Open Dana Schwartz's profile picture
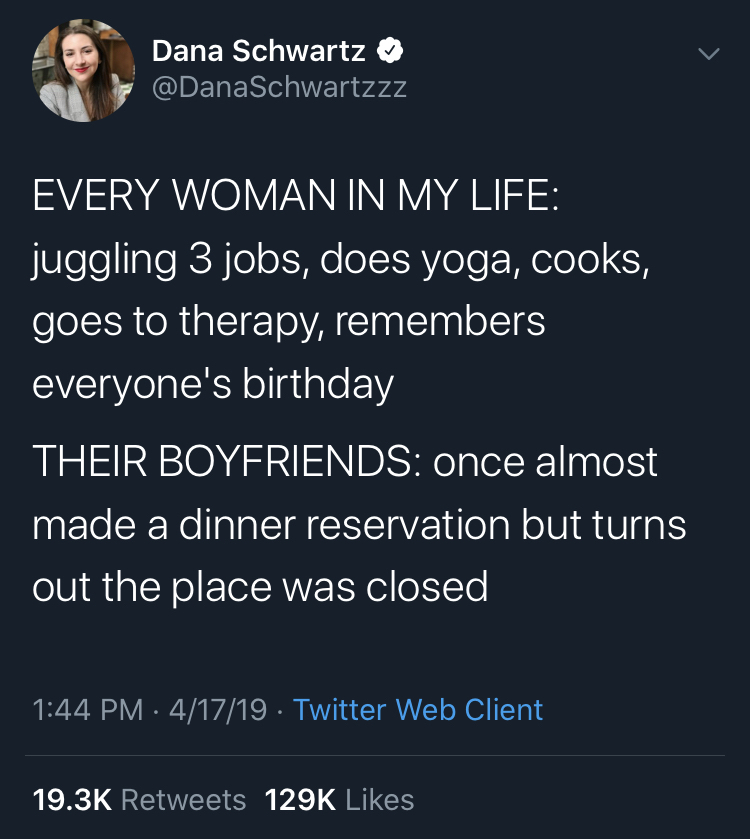Viewport: 750px width, 839px height. (x=84, y=69)
